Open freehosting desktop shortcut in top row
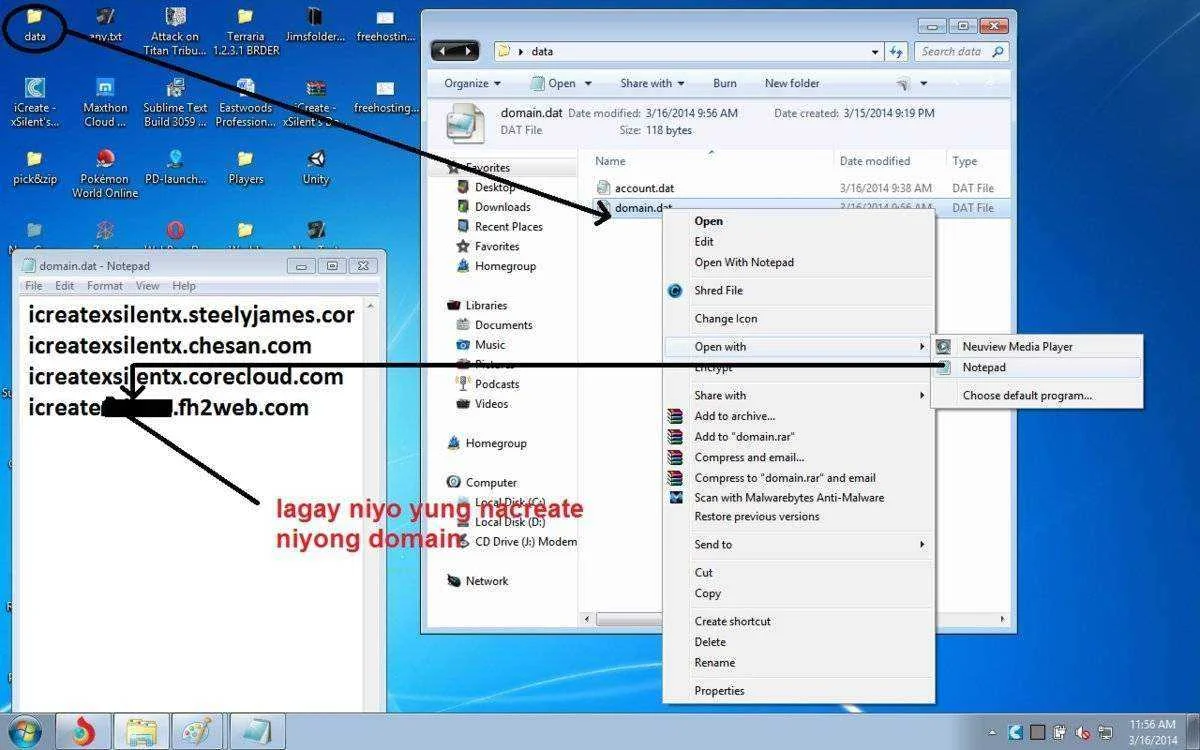This screenshot has height=750, width=1200. coord(385,24)
